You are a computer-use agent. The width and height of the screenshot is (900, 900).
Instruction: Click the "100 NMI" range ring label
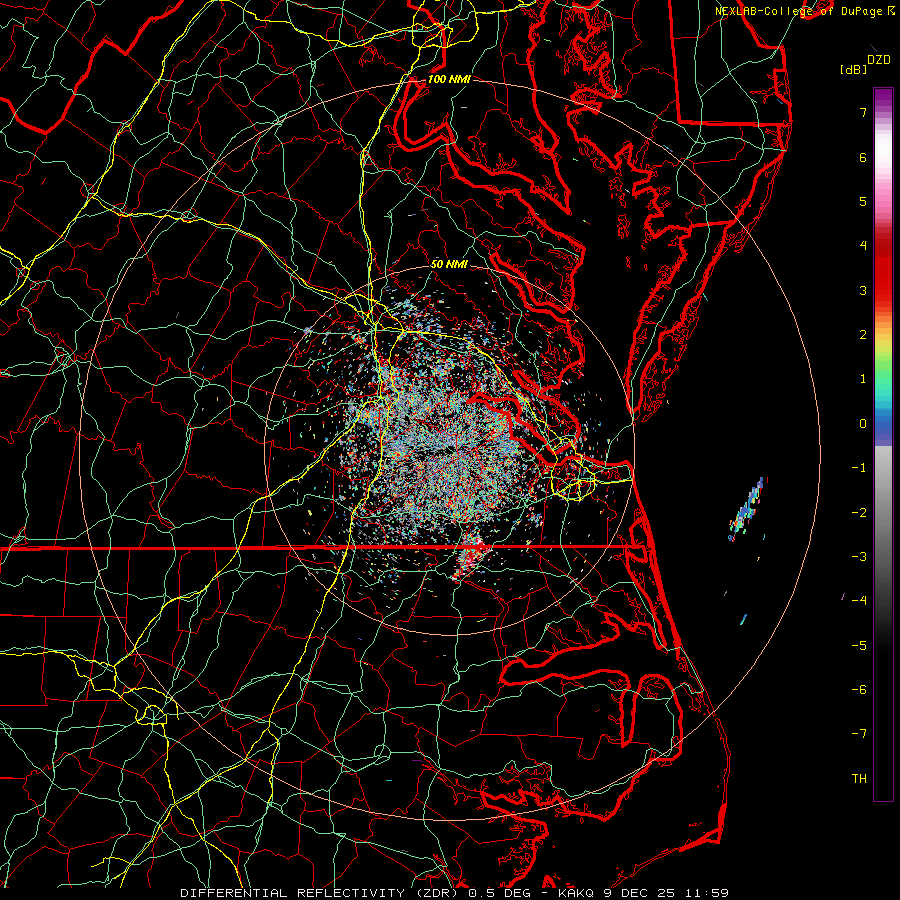[449, 79]
